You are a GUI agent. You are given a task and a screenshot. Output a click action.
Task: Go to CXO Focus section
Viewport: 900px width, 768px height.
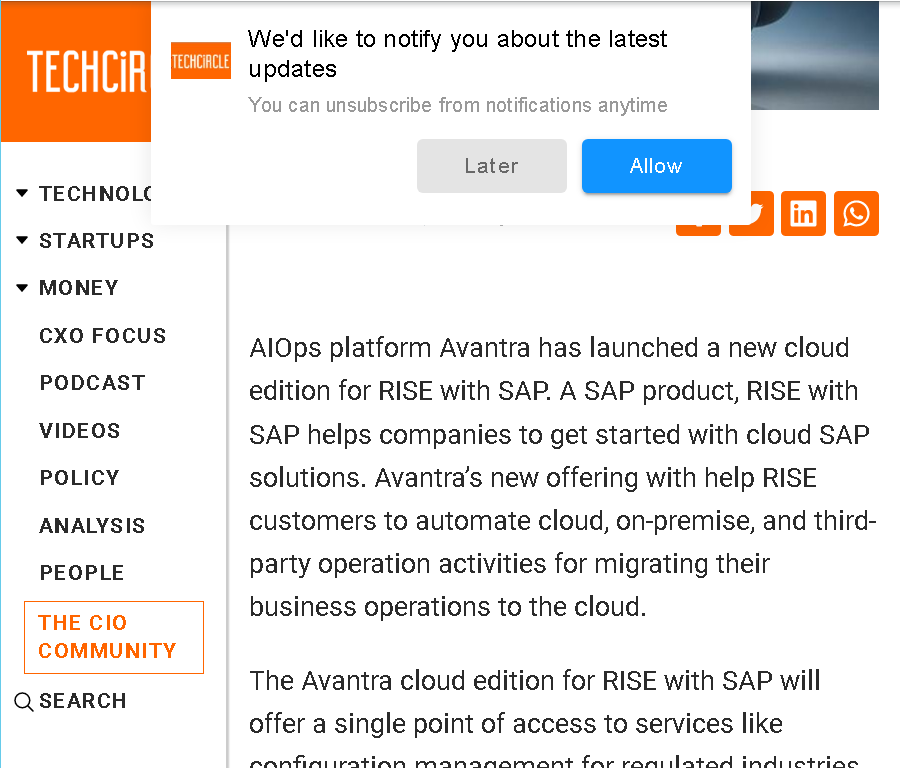(103, 335)
